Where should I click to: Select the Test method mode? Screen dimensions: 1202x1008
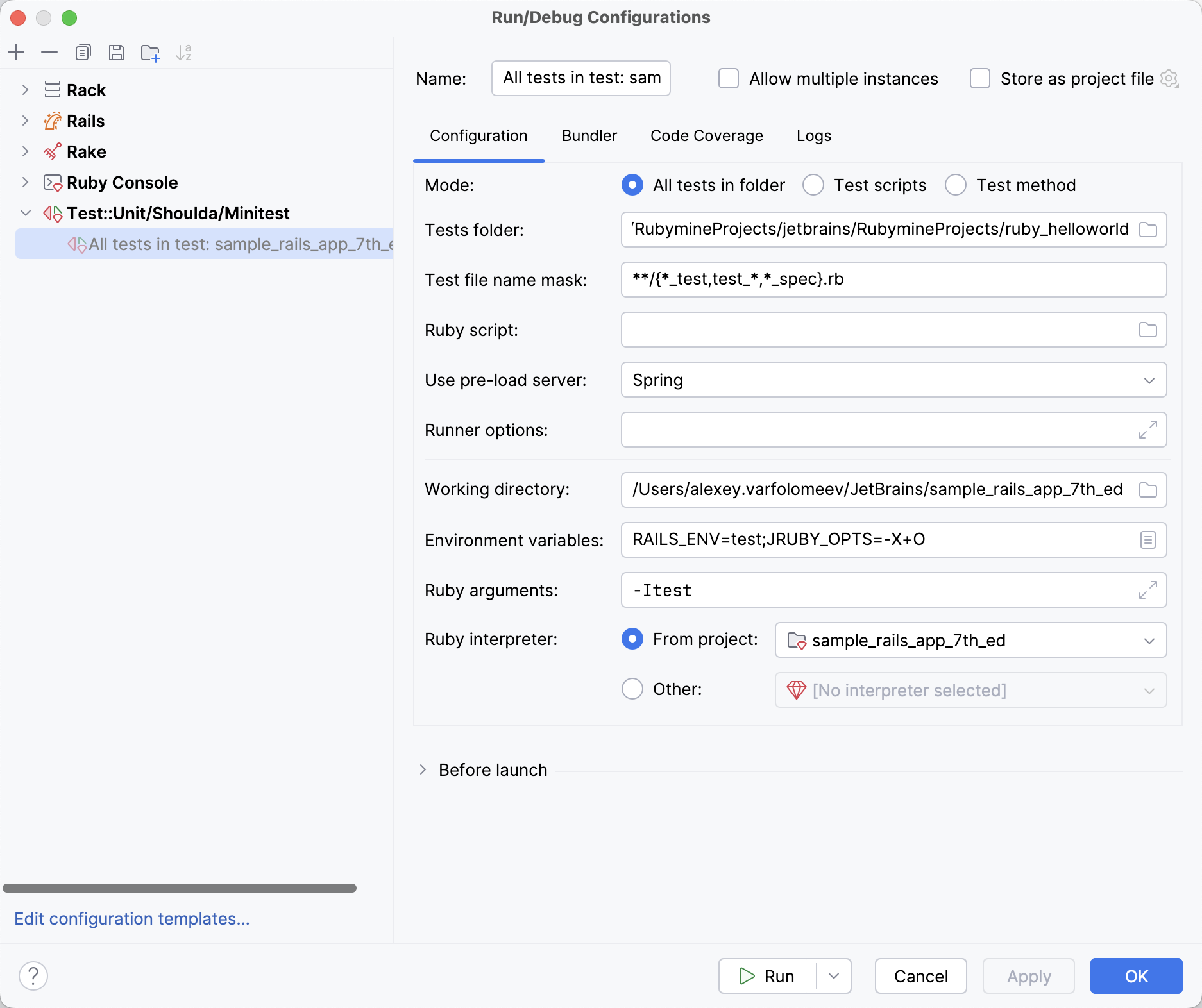955,185
